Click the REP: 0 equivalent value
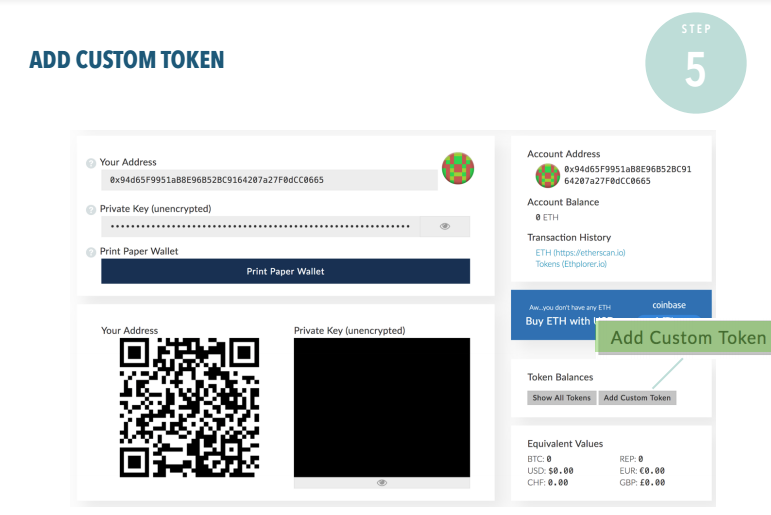The height and width of the screenshot is (515, 771). [631, 459]
